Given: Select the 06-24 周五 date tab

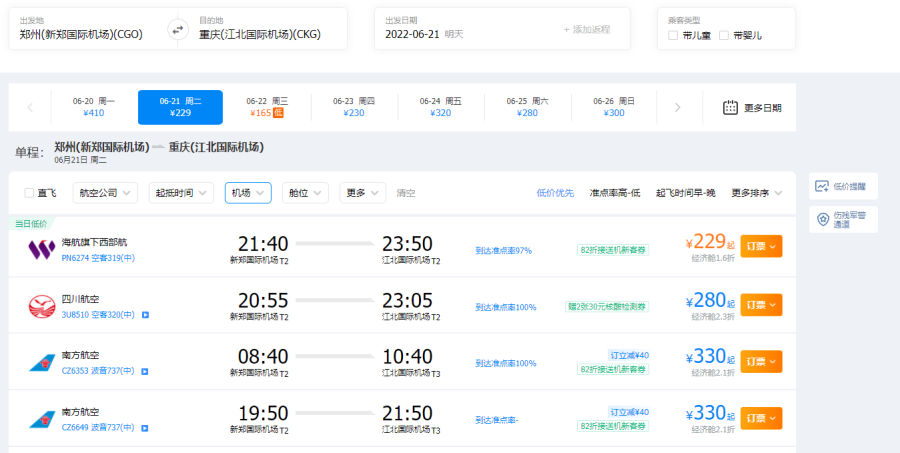Looking at the screenshot, I should pos(441,107).
